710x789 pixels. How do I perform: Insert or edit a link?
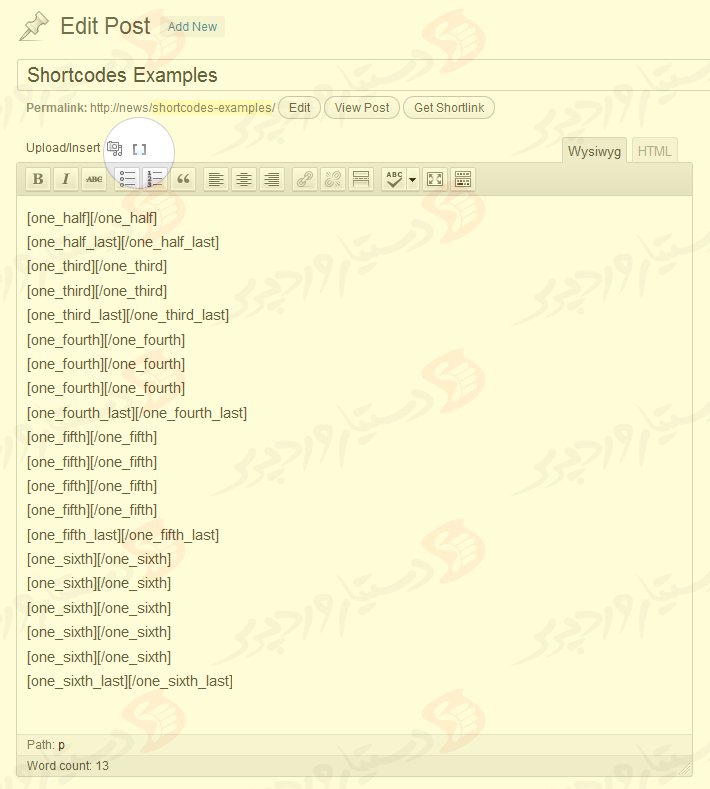(x=305, y=179)
